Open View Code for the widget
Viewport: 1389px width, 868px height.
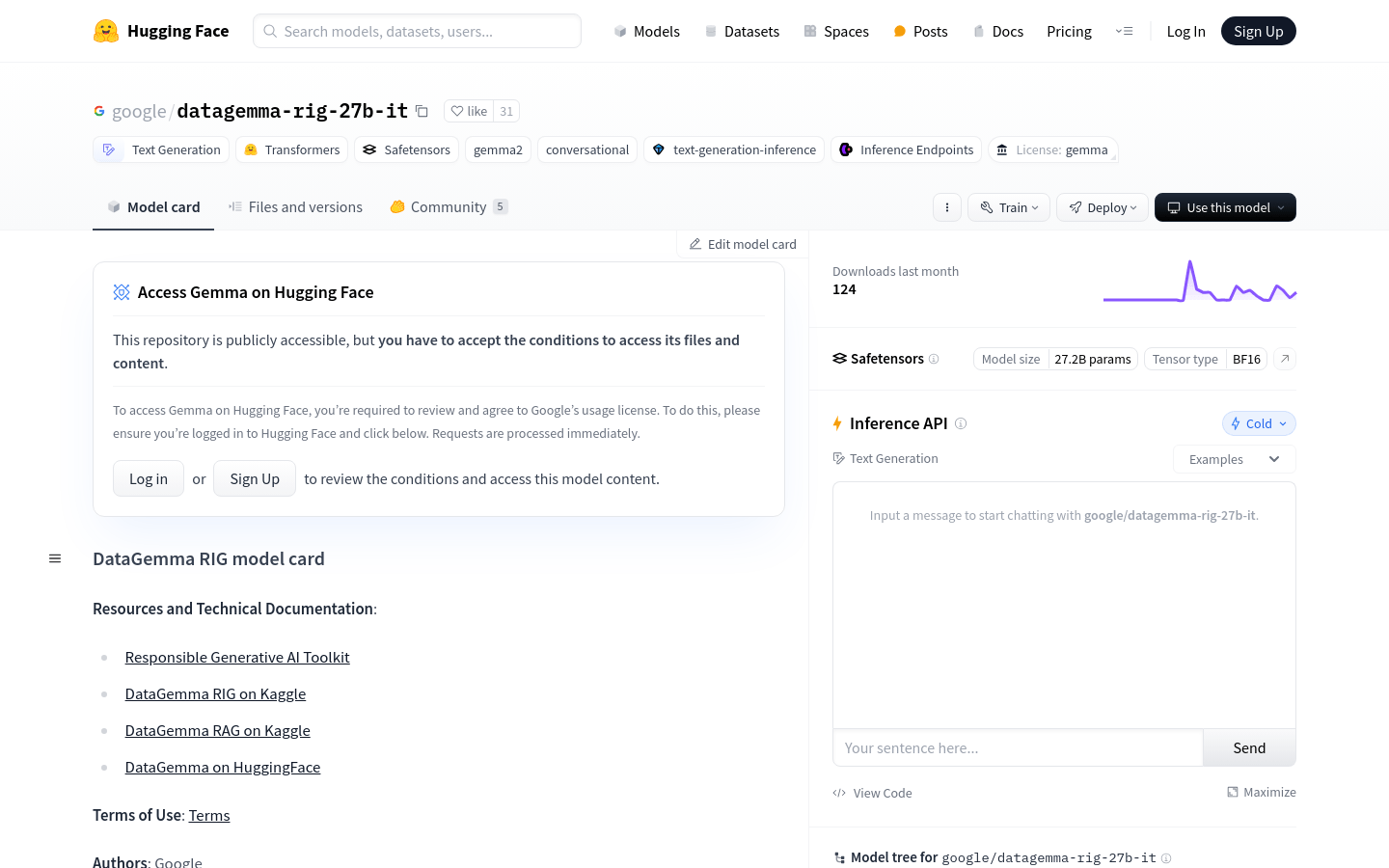pyautogui.click(x=872, y=793)
